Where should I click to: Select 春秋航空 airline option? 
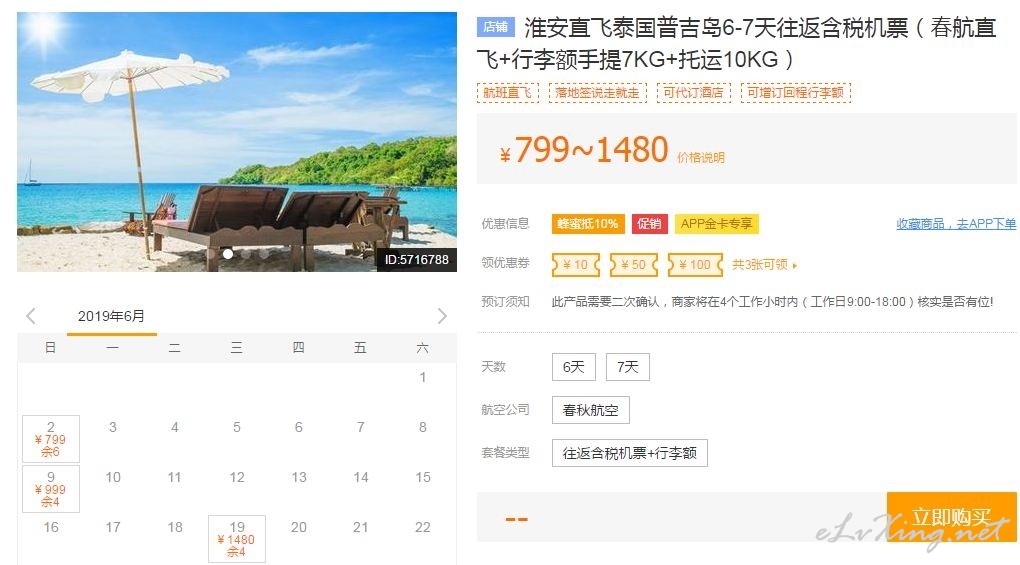click(x=591, y=410)
